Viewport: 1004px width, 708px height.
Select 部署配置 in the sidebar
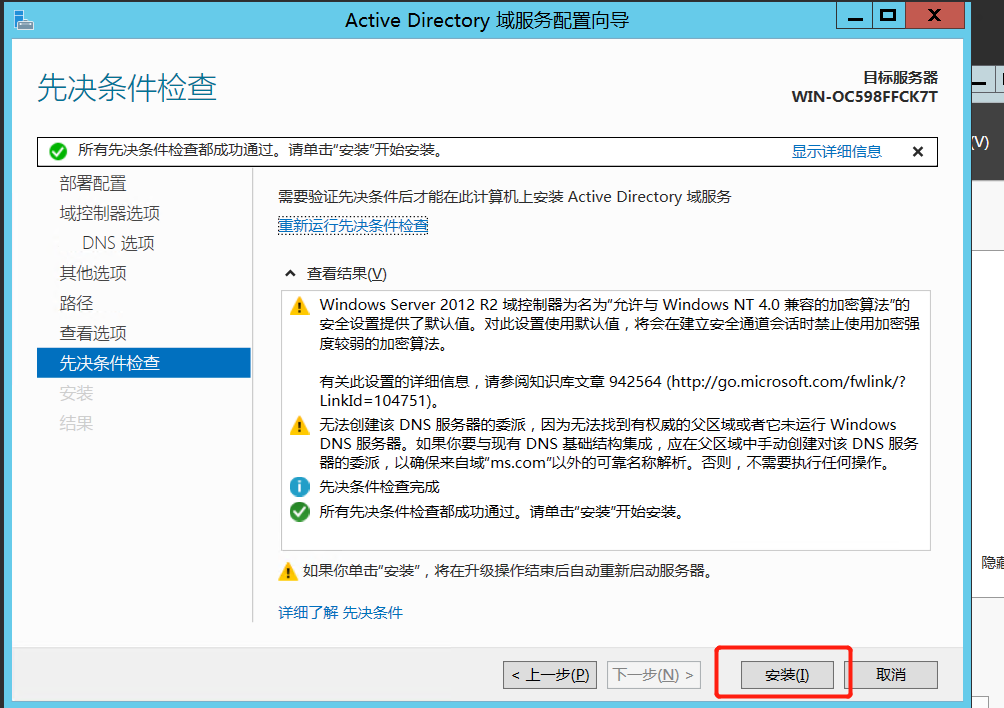pyautogui.click(x=93, y=184)
